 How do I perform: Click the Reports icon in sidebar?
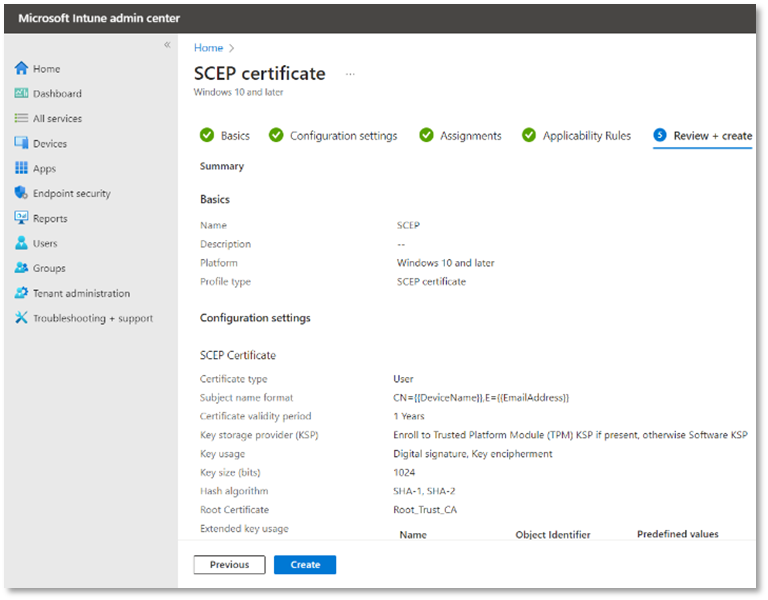[x=21, y=219]
